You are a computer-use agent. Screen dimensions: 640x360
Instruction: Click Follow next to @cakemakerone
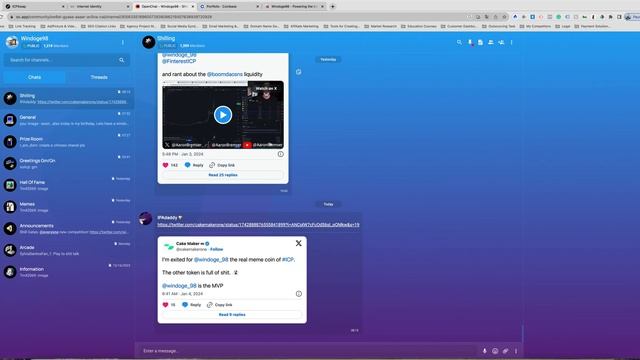[x=216, y=249]
